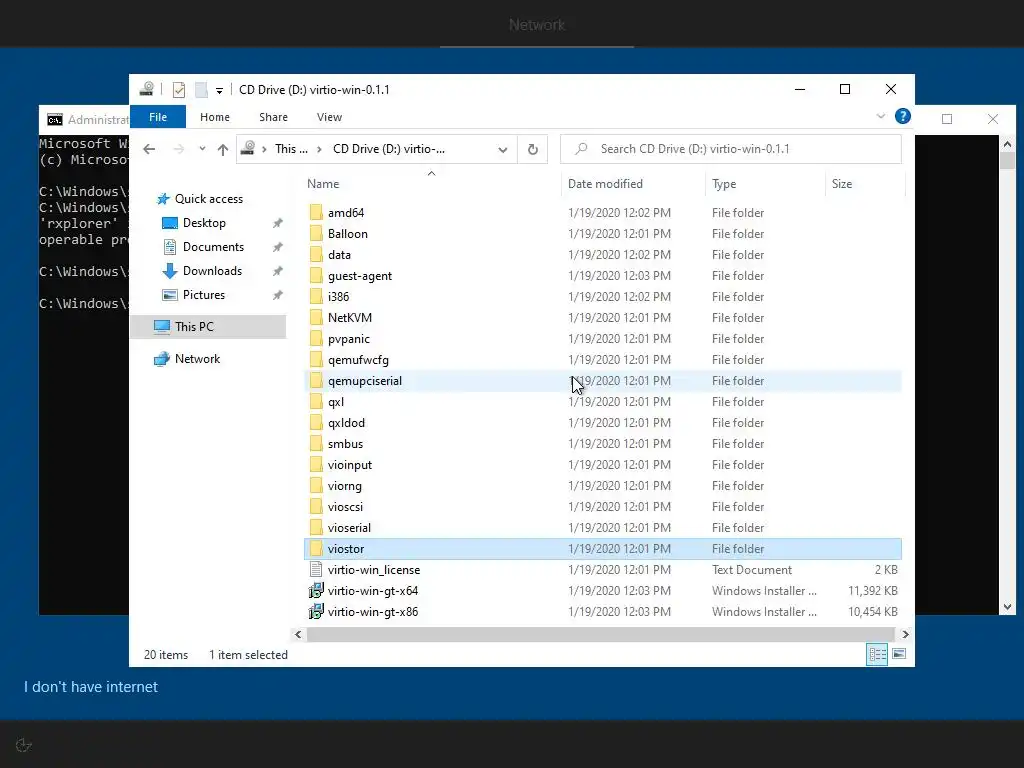This screenshot has width=1024, height=768.
Task: Open Desktop in the navigation pane
Action: 204,223
